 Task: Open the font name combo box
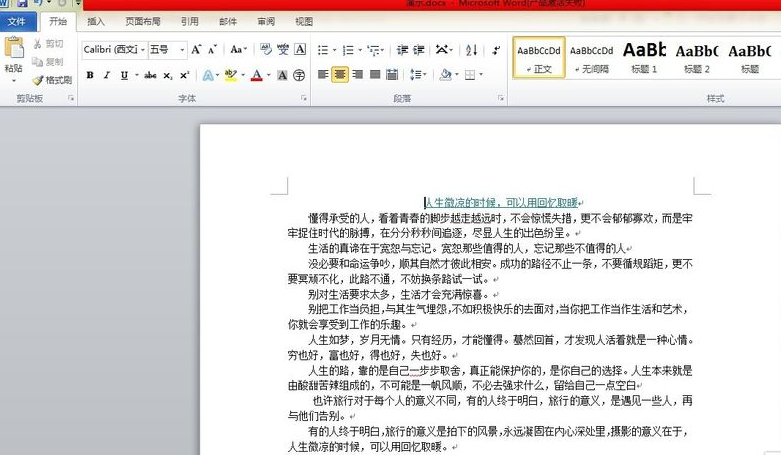(114, 50)
